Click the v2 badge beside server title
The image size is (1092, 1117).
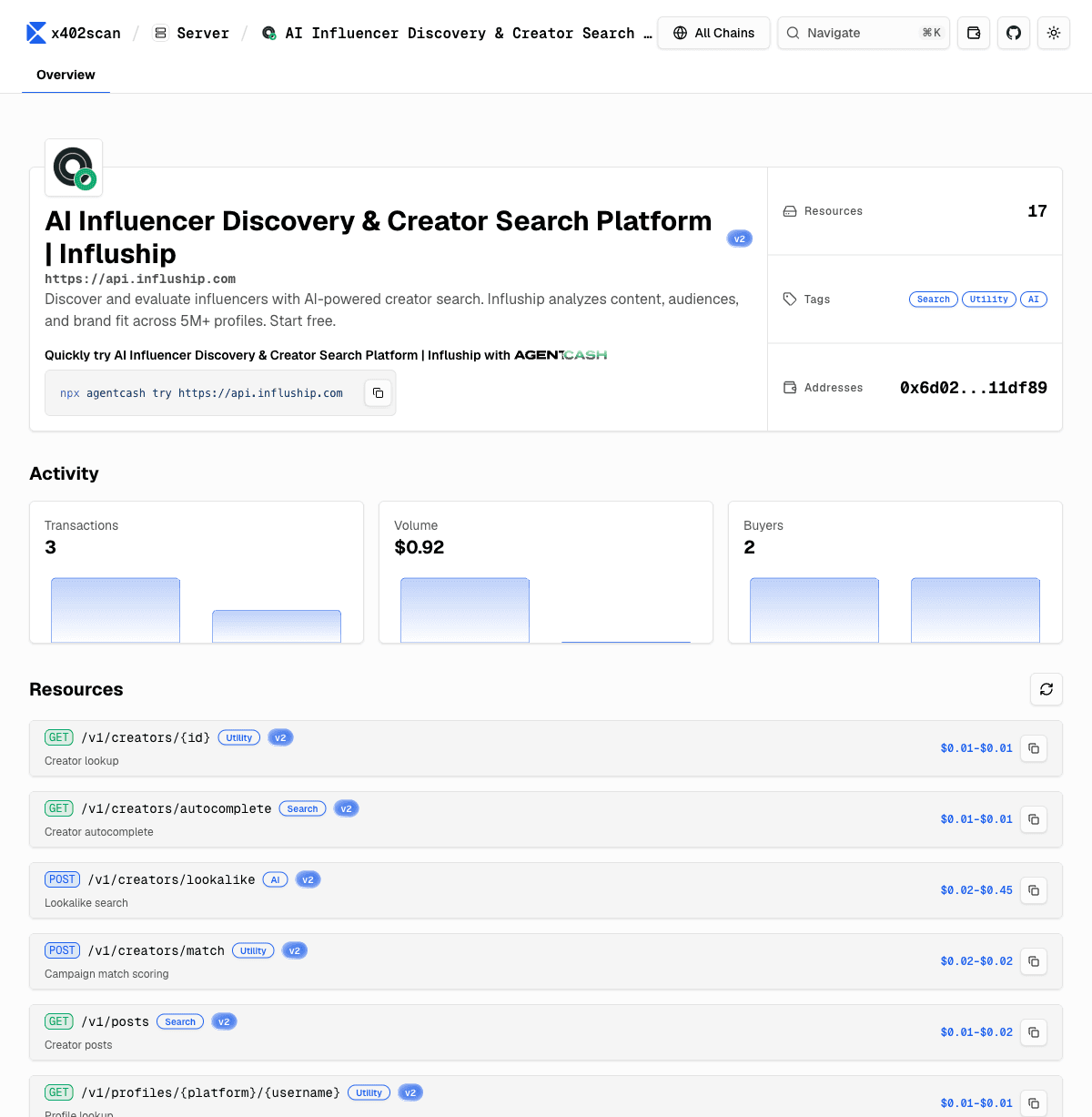[740, 239]
